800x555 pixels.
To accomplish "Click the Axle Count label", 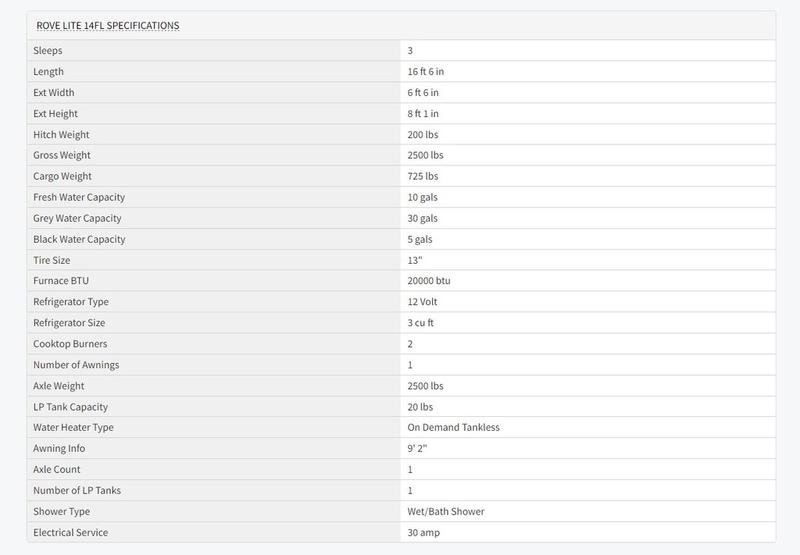I will coord(57,469).
